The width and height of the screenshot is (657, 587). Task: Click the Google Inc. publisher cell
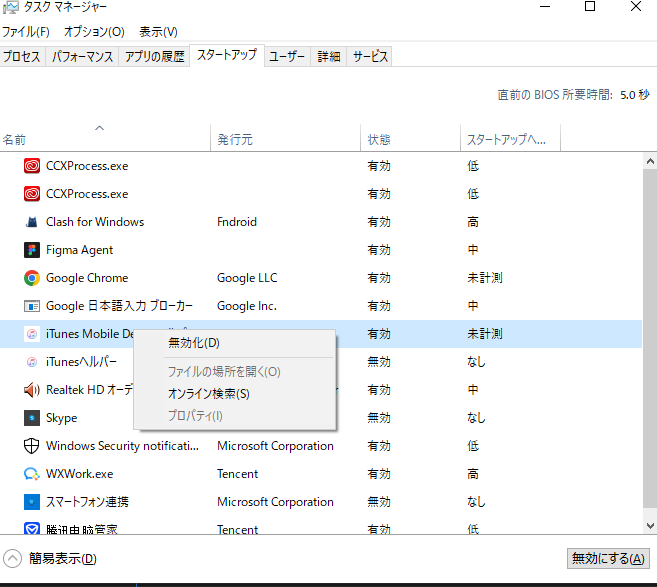(x=247, y=306)
